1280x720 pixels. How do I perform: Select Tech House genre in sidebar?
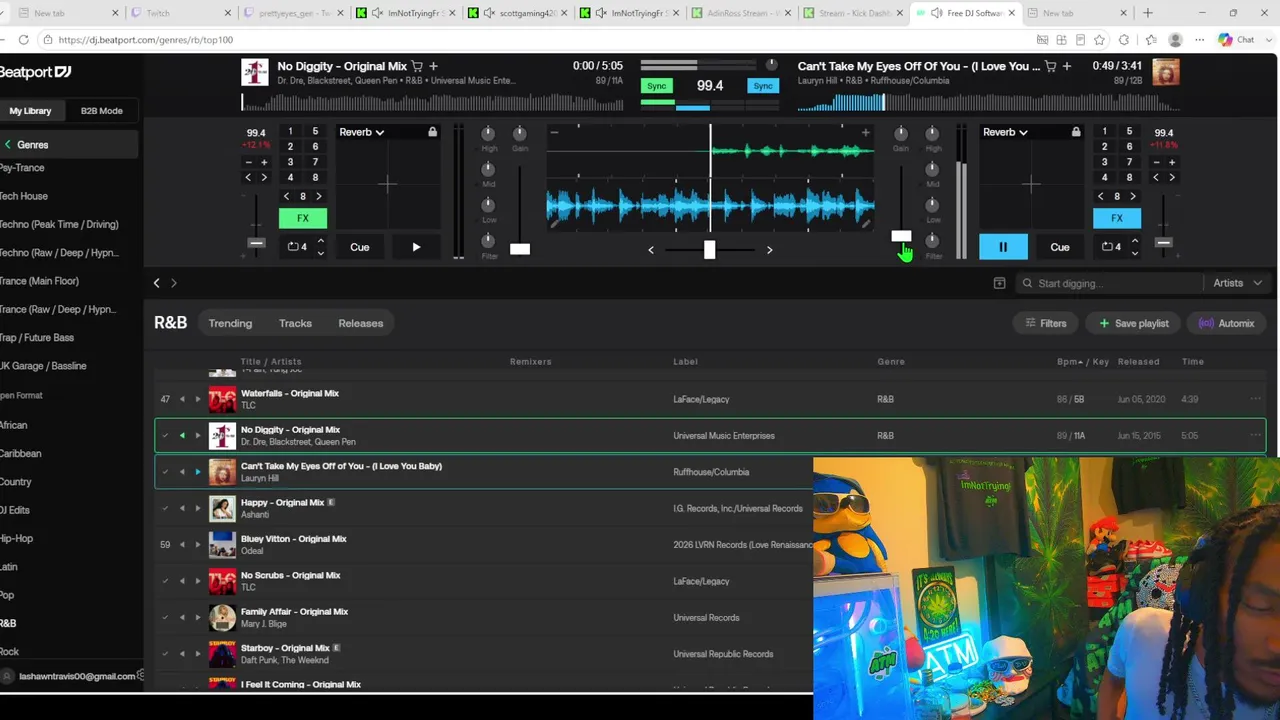(x=24, y=196)
